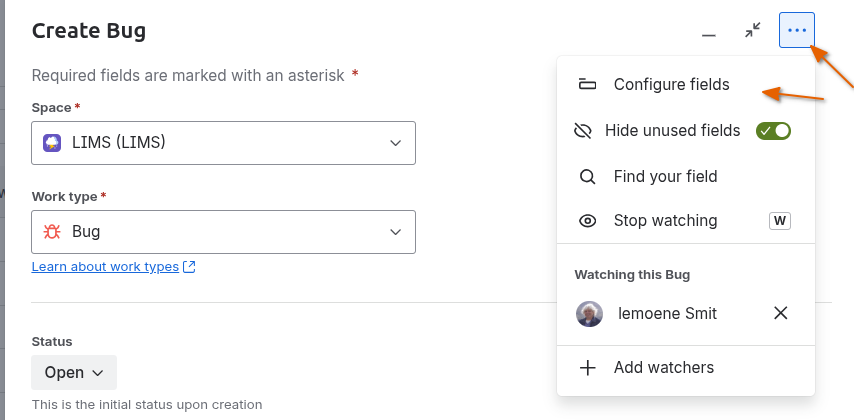This screenshot has width=854, height=420.
Task: Open the Work type dropdown showing Bug
Action: 223,232
